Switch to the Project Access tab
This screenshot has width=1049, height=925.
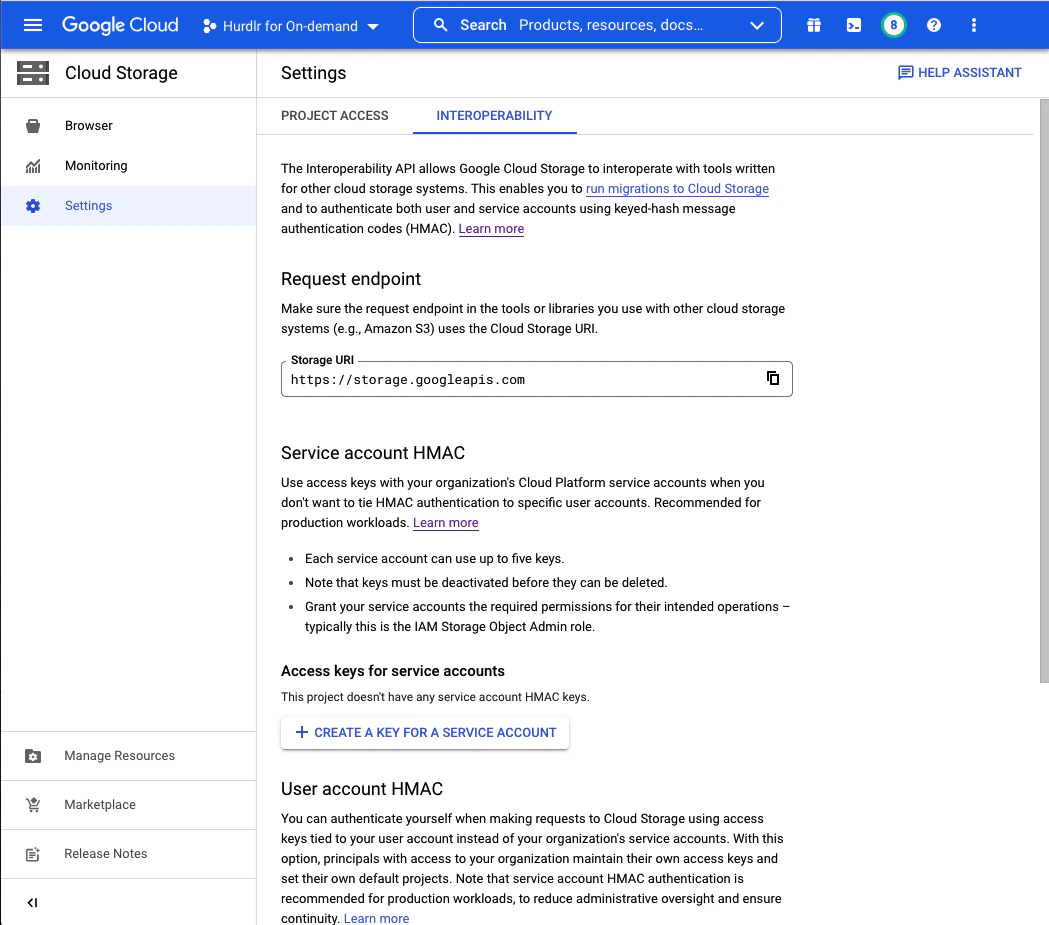pyautogui.click(x=335, y=116)
